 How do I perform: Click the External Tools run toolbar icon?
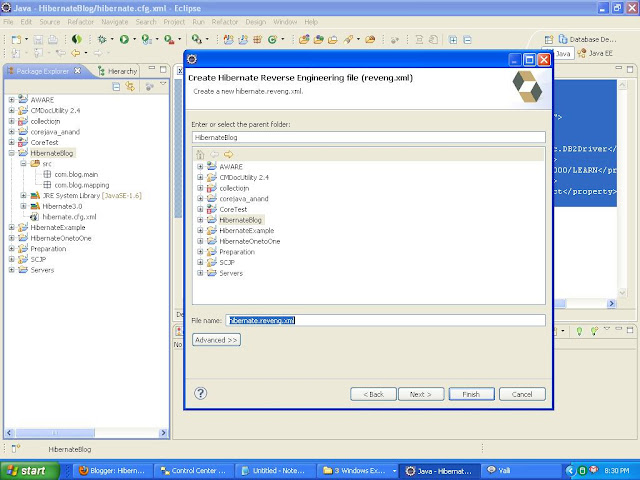pyautogui.click(x=169, y=40)
